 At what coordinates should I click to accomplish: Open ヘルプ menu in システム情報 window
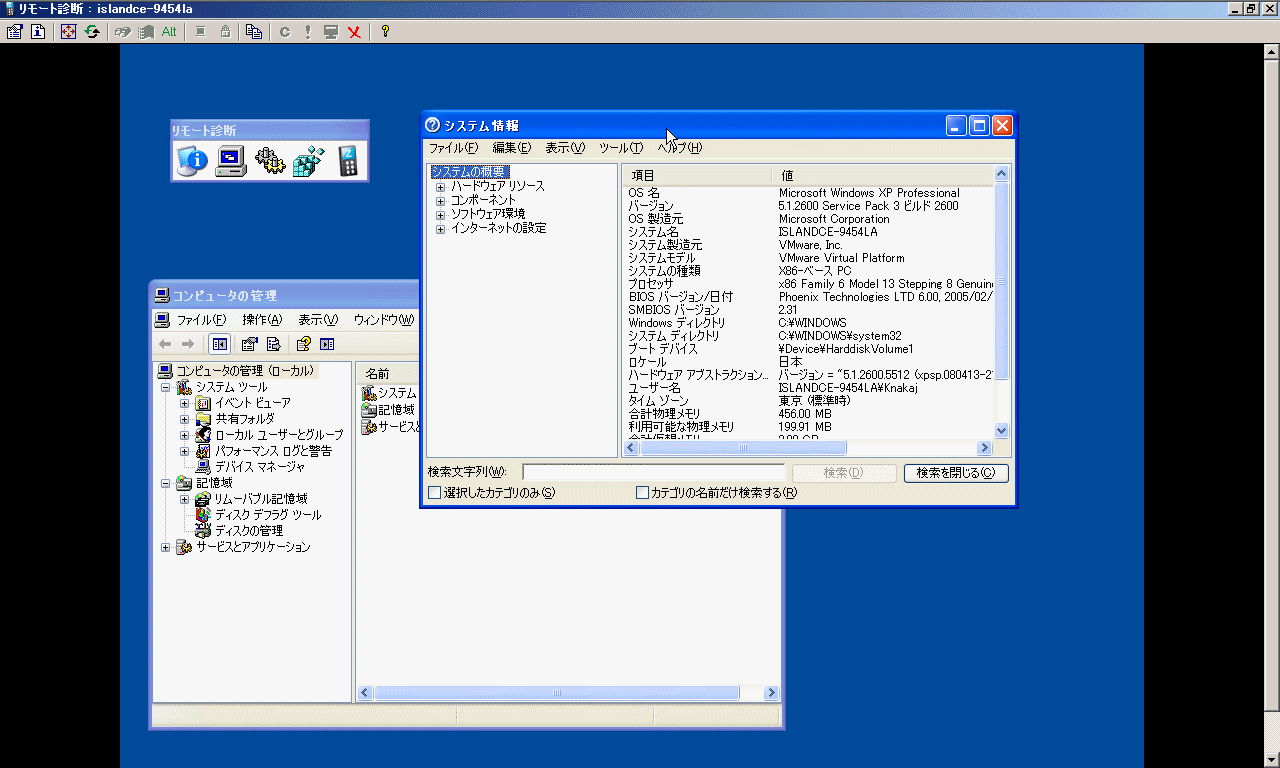(679, 148)
